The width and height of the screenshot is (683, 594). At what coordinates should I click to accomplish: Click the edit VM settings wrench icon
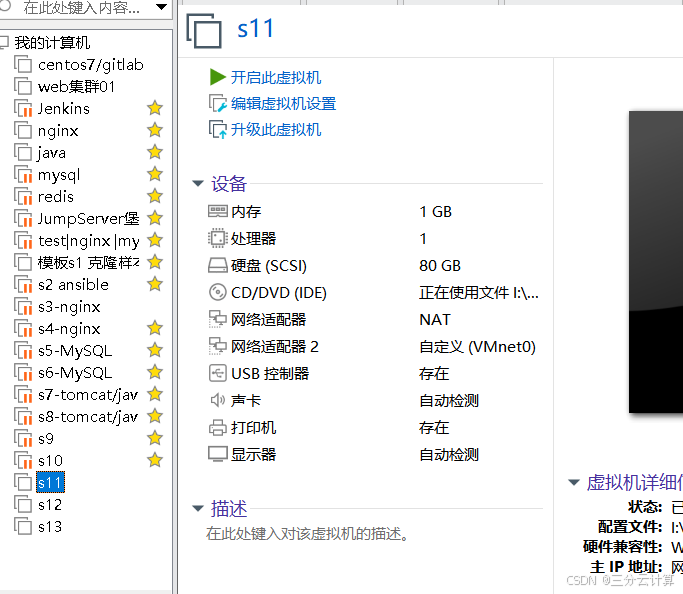point(218,104)
